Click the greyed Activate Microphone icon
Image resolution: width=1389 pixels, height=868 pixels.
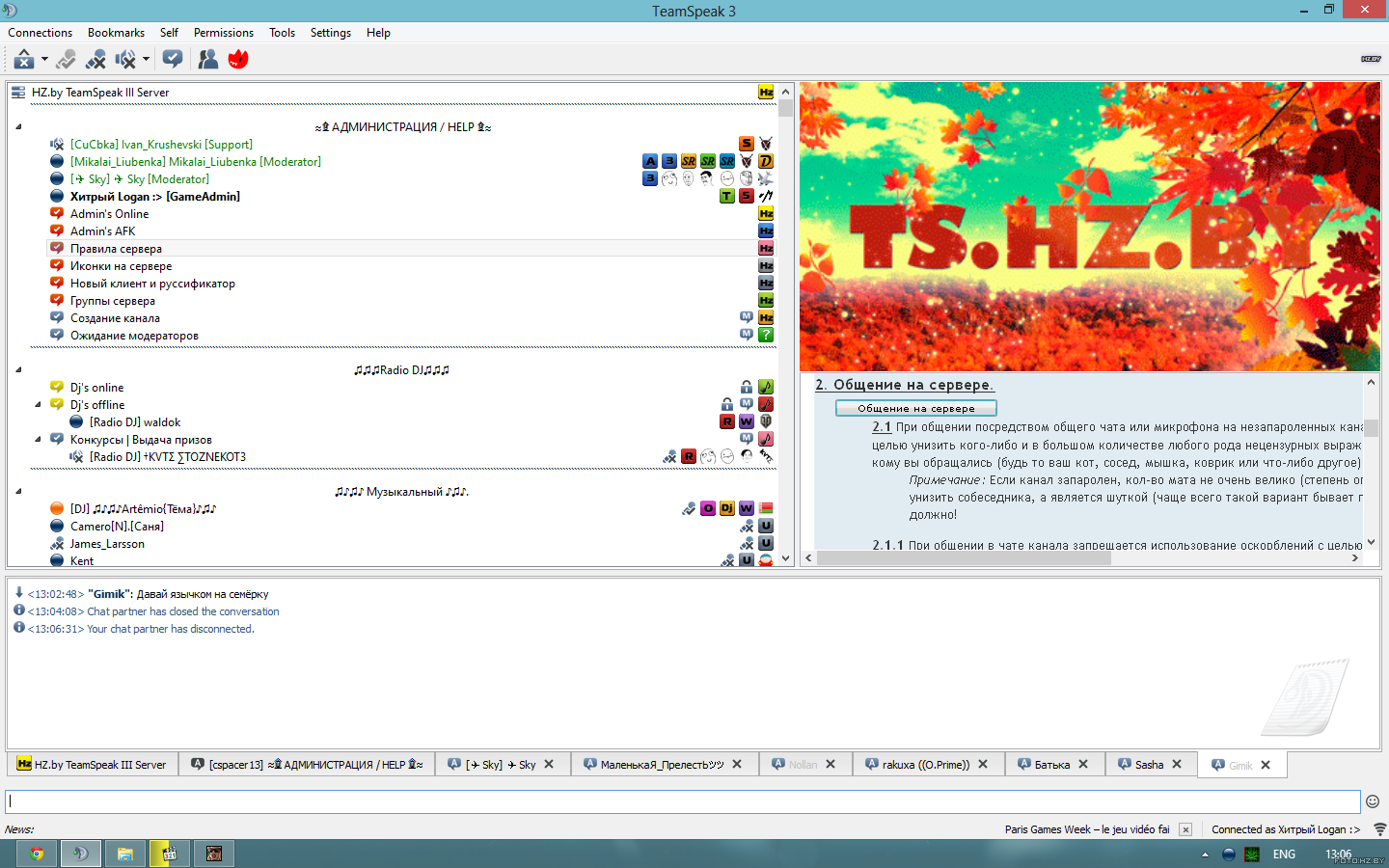click(66, 60)
